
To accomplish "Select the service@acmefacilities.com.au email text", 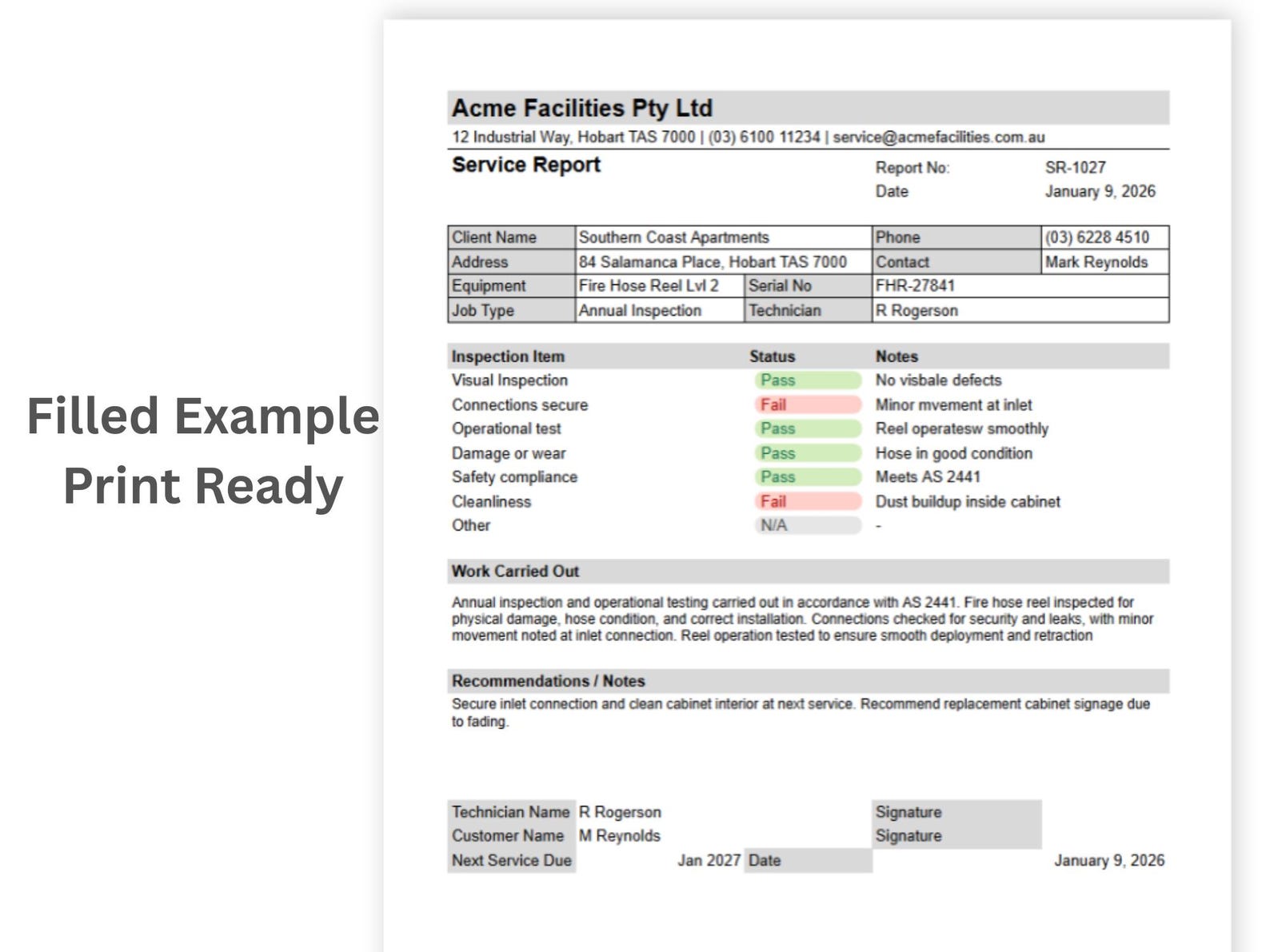I will (x=939, y=137).
